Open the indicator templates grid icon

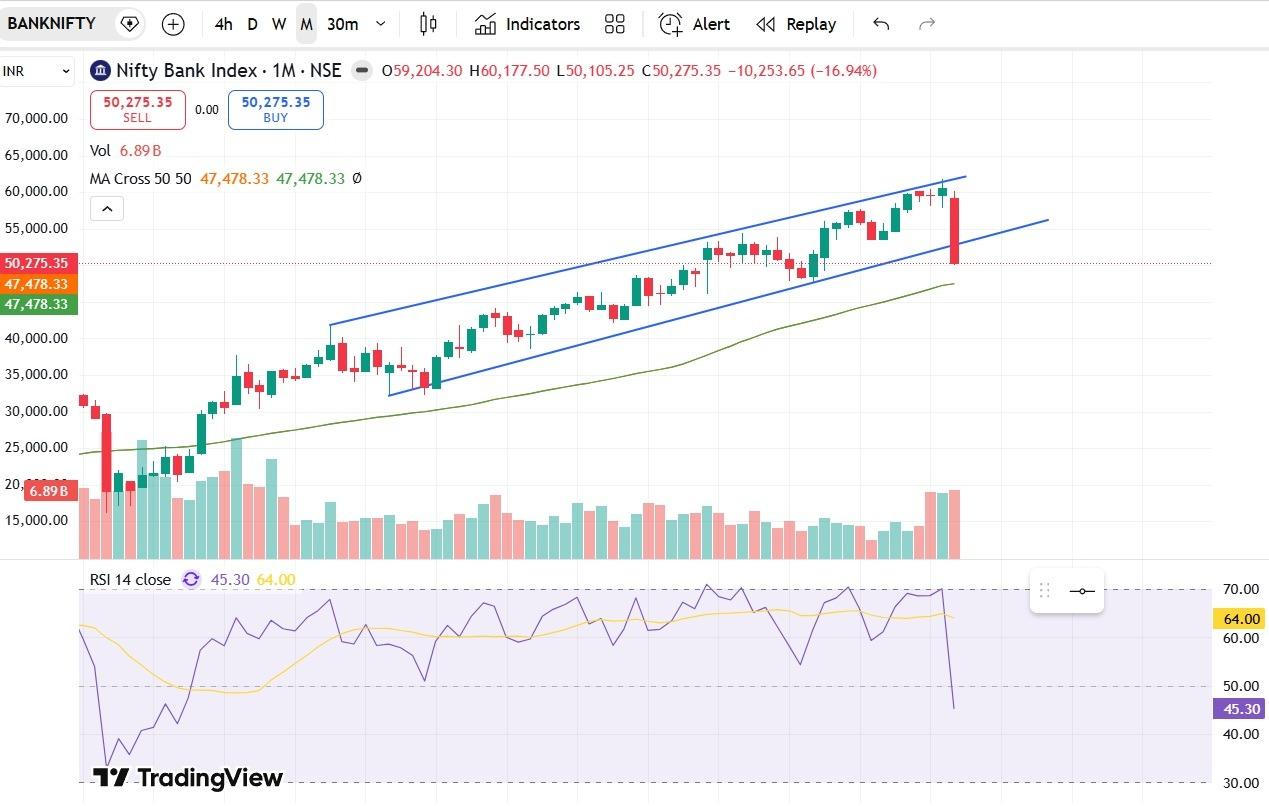tap(615, 24)
